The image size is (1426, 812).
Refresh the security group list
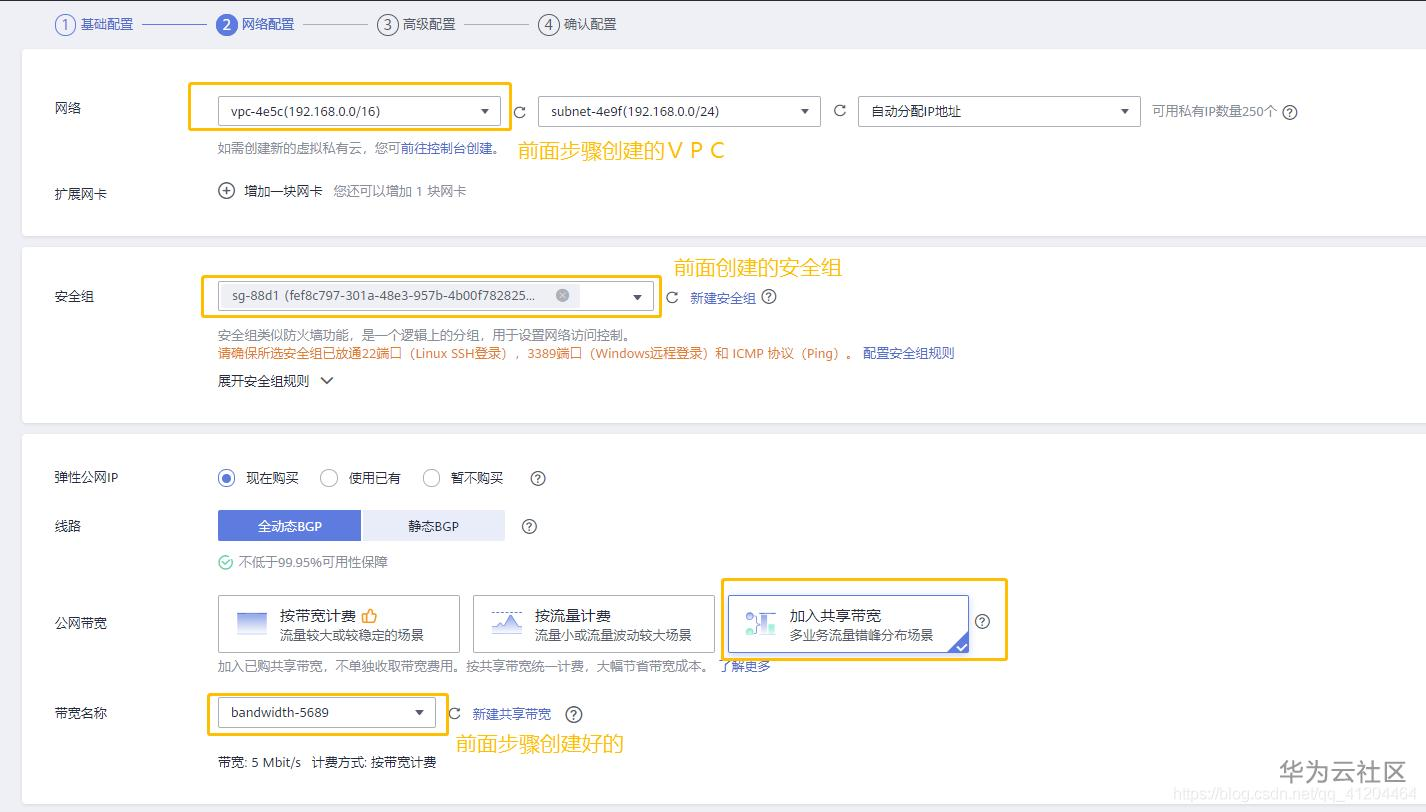point(672,297)
